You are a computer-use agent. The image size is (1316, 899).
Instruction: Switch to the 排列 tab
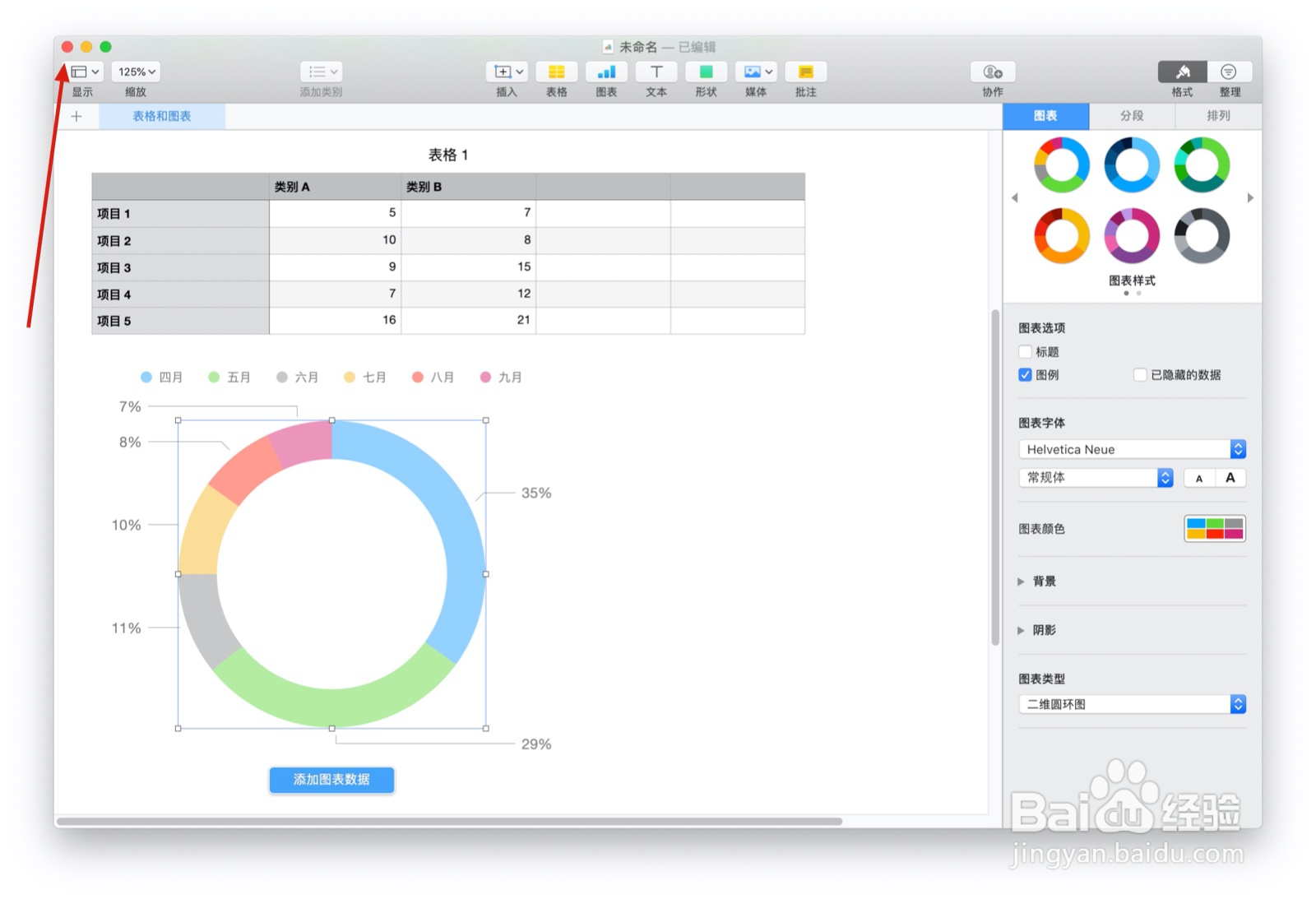pos(1217,116)
